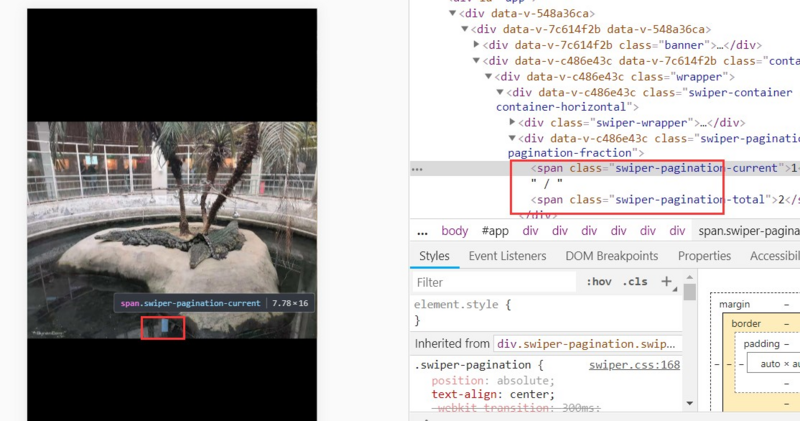Switch to the DOM Breakpoints tab
800x421 pixels.
[x=612, y=256]
